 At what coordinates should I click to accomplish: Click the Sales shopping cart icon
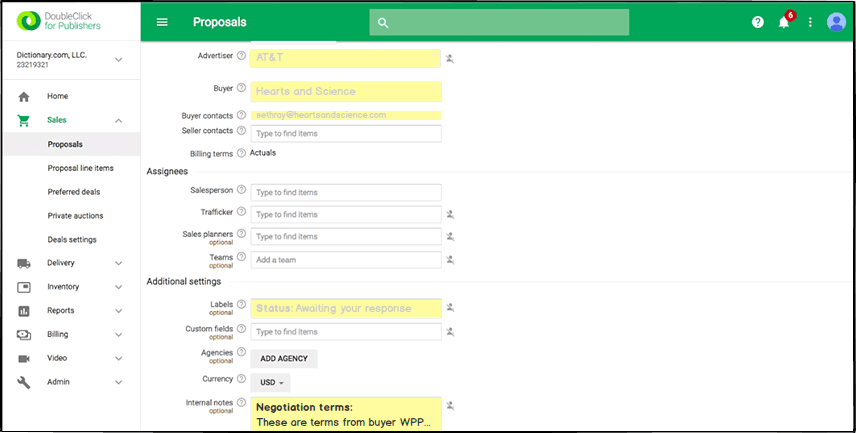pyautogui.click(x=23, y=120)
